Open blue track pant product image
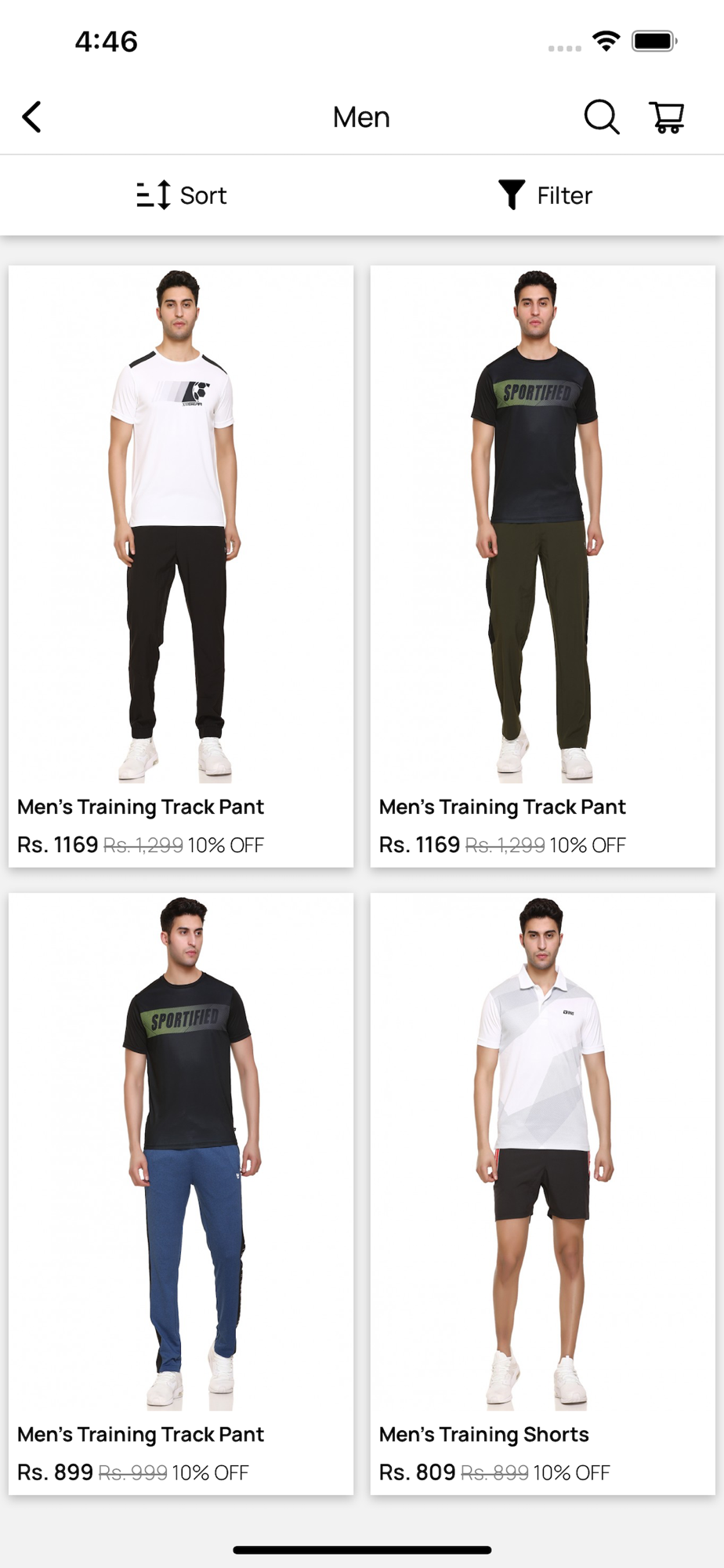This screenshot has height=1568, width=724. click(181, 1152)
